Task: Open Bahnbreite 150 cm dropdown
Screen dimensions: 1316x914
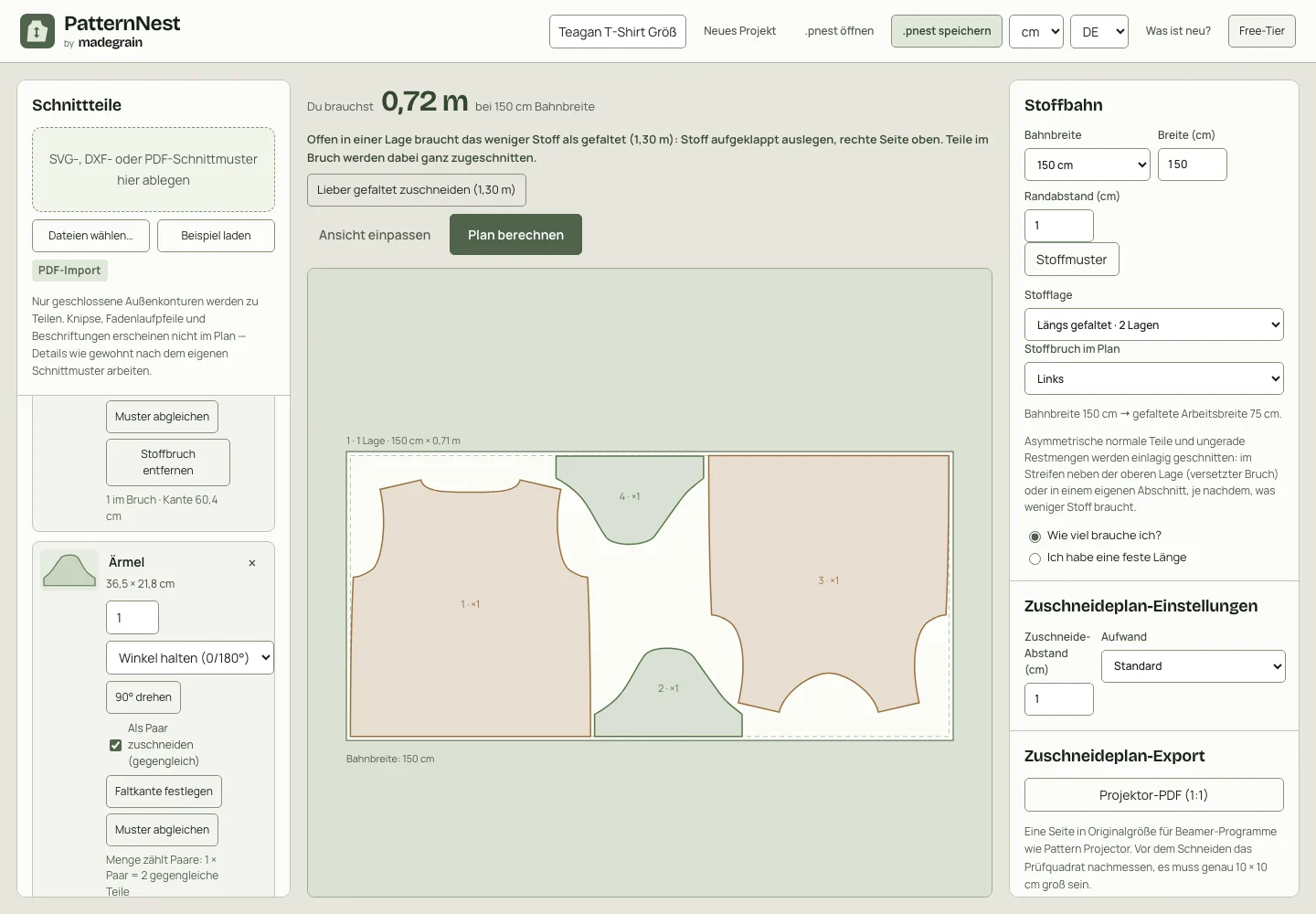Action: tap(1088, 165)
